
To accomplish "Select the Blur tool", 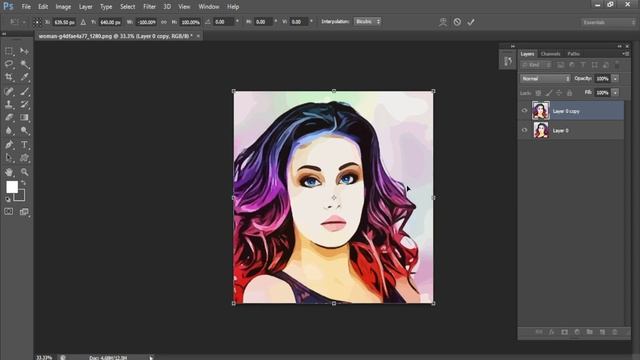I will (x=9, y=131).
